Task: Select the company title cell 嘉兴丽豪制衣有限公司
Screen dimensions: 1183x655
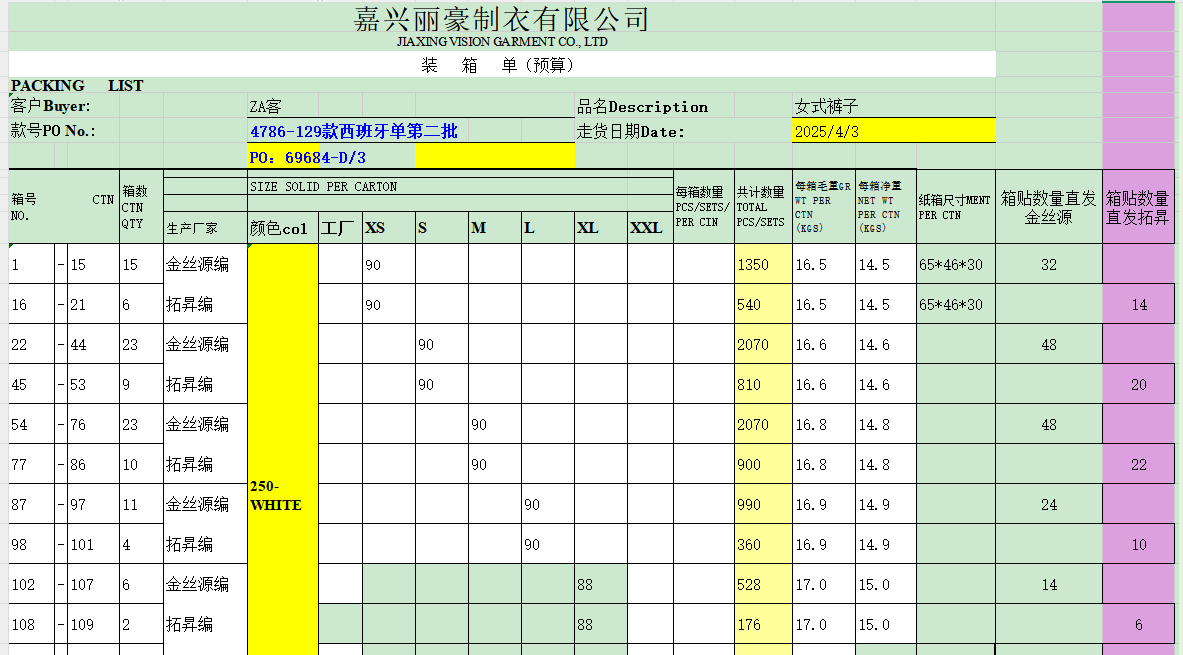Action: [502, 19]
